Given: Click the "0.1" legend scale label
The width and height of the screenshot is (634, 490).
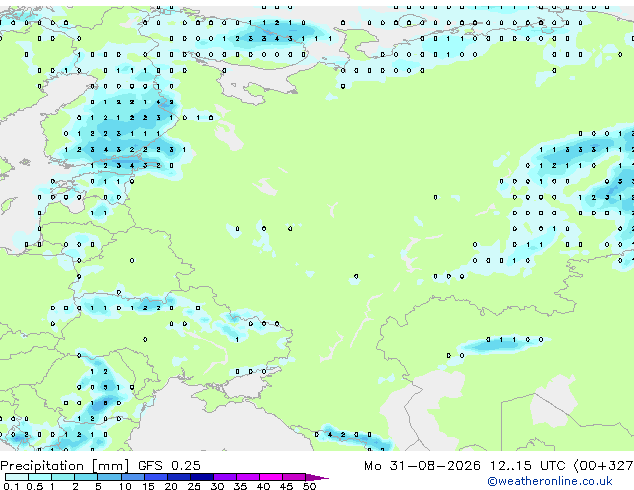Looking at the screenshot, I should tap(11, 486).
